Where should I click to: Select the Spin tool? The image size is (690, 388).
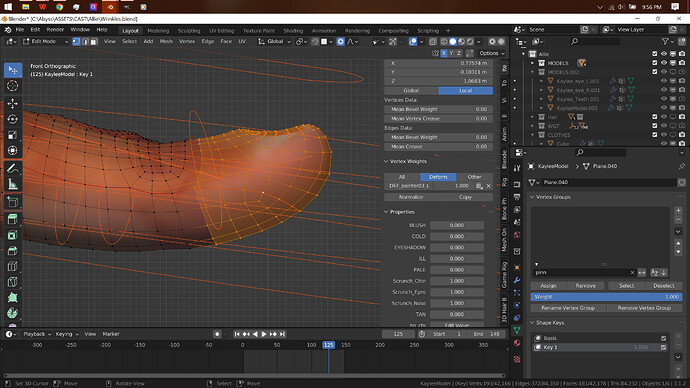[x=12, y=313]
